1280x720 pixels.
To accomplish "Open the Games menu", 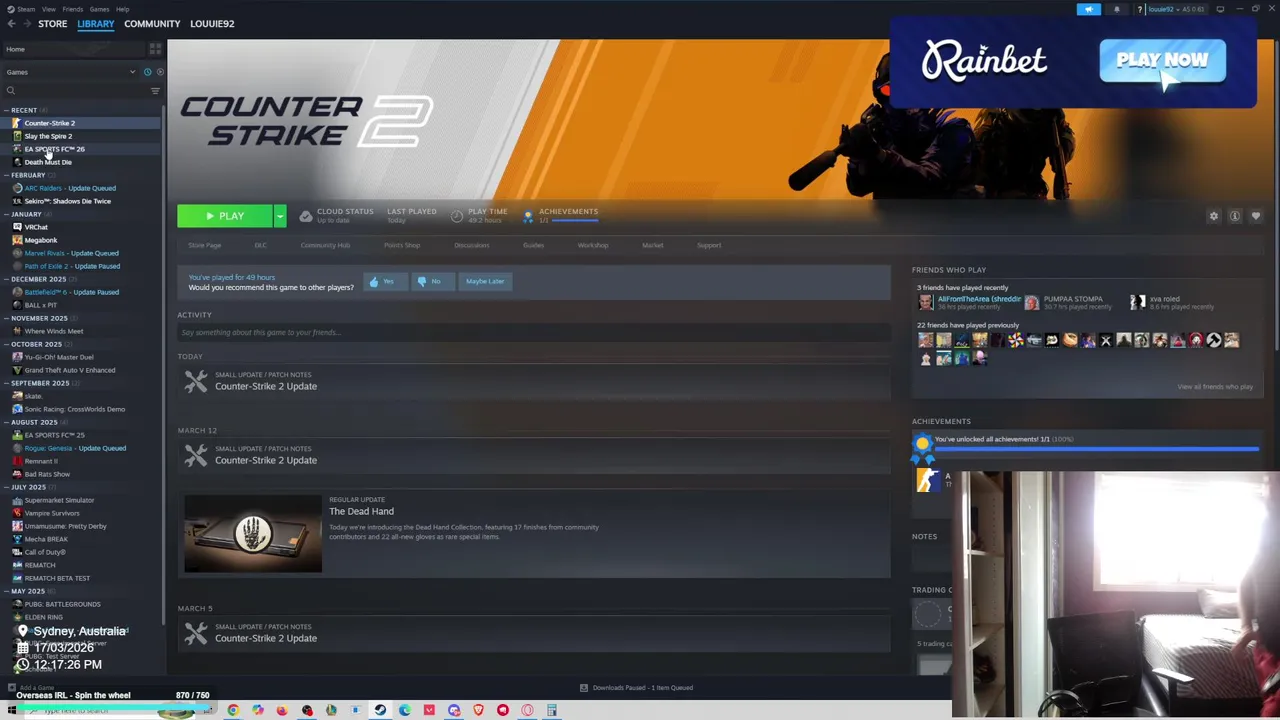I will point(99,9).
